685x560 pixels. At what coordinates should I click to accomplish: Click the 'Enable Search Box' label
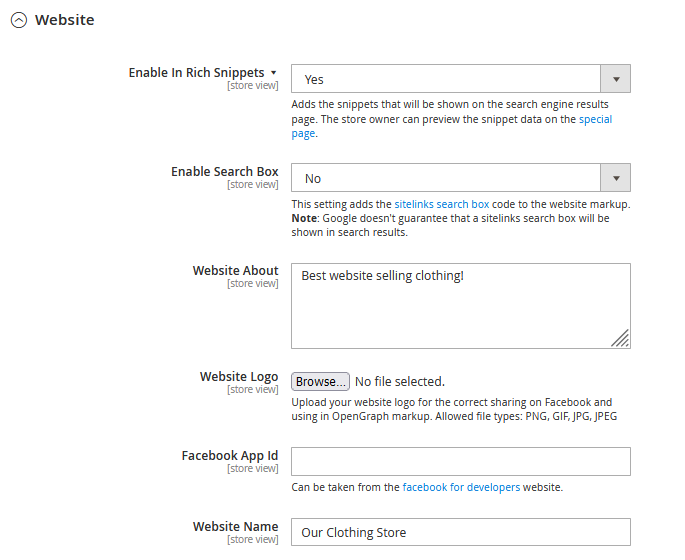(x=224, y=172)
